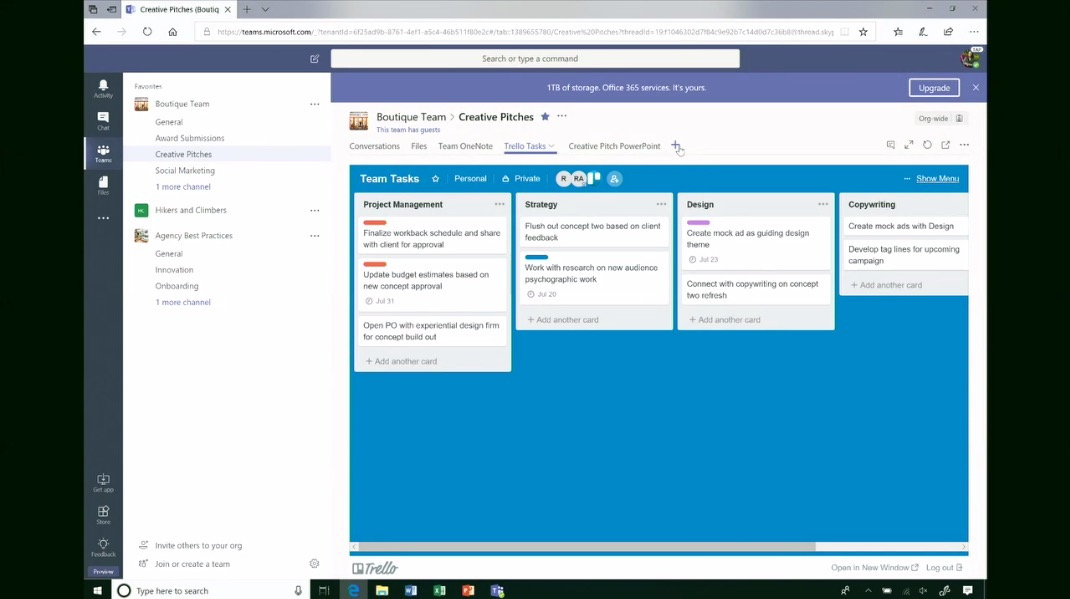This screenshot has width=1070, height=599.
Task: Reload the Trello tab
Action: point(927,145)
